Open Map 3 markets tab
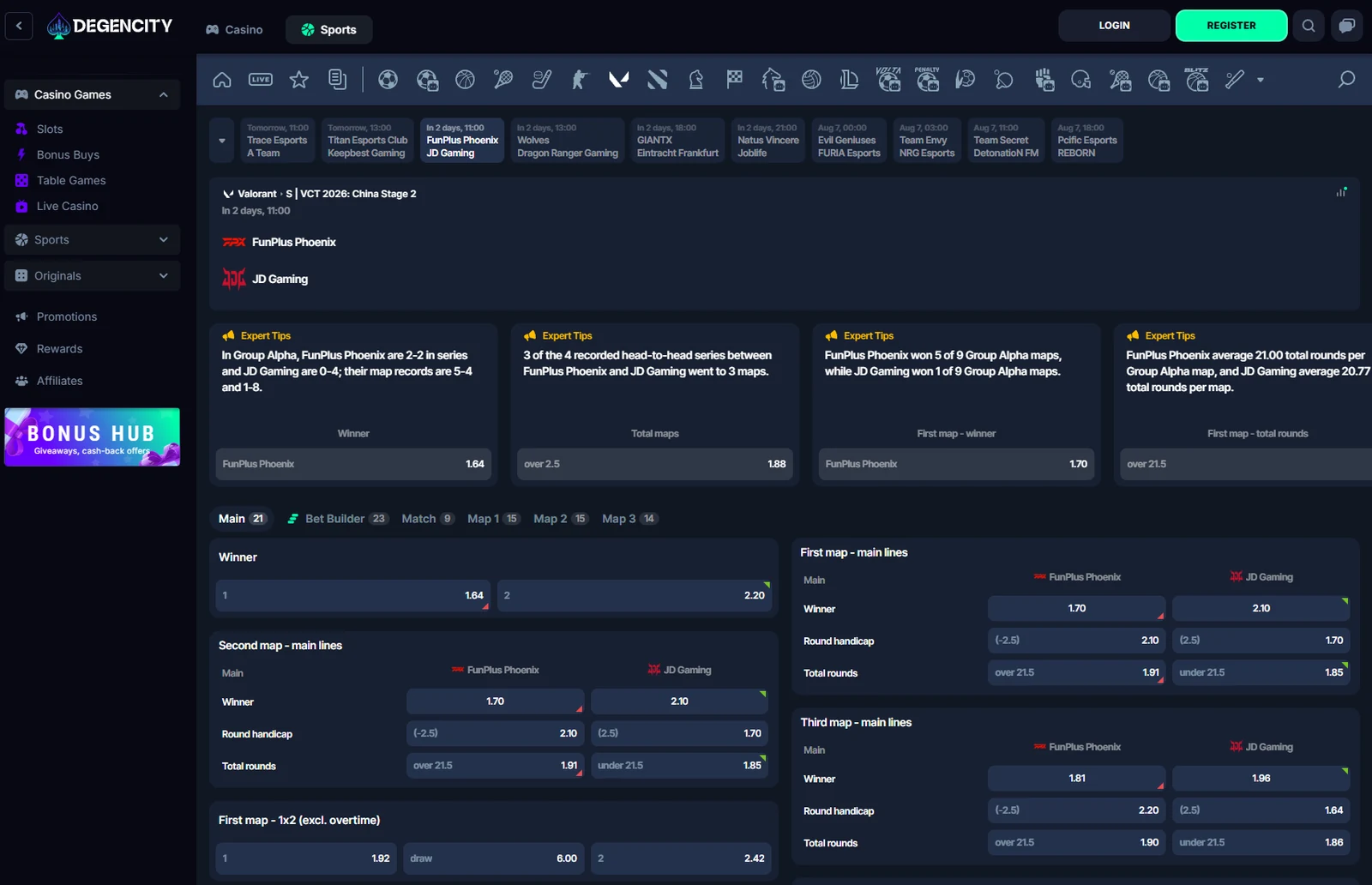1372x885 pixels. 629,518
